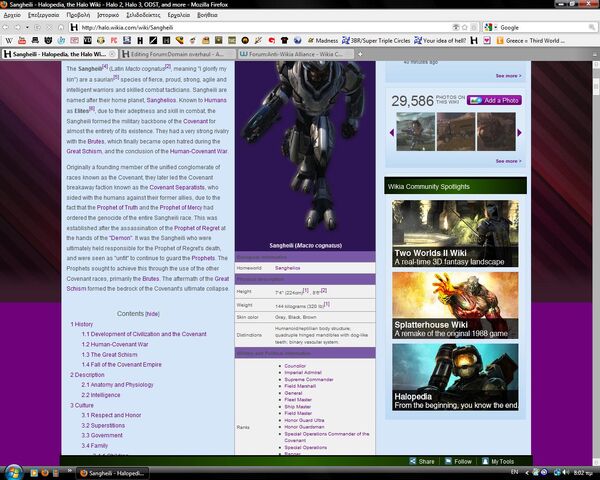Click the browser Back arrow
The image size is (600, 480).
6,28
